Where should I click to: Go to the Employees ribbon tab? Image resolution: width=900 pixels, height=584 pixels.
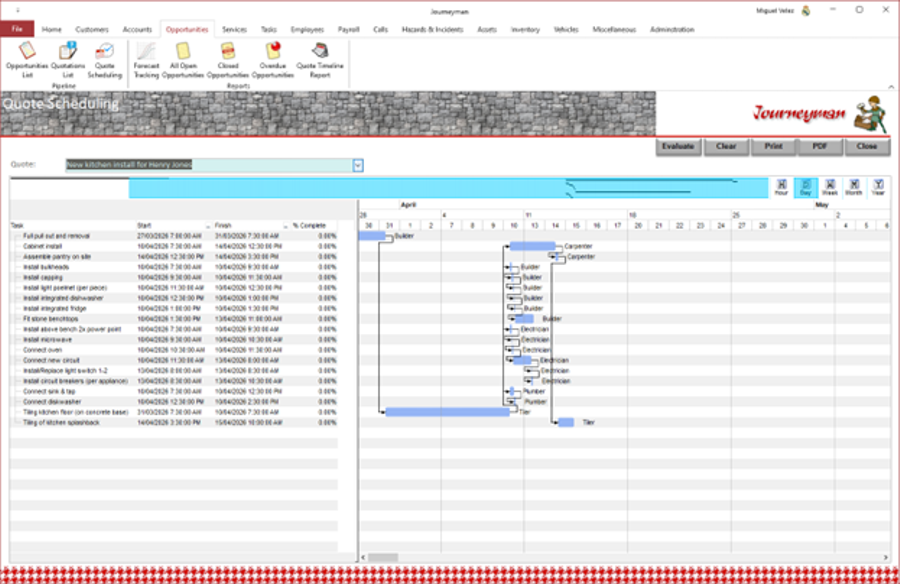pyautogui.click(x=307, y=29)
